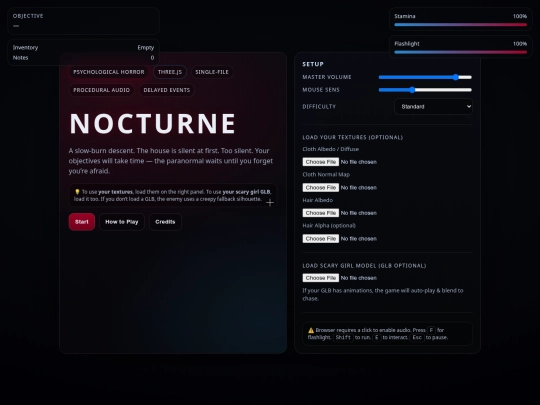Click the Load Your Textures (Optional) heading
This screenshot has width=540, height=405.
point(353,137)
